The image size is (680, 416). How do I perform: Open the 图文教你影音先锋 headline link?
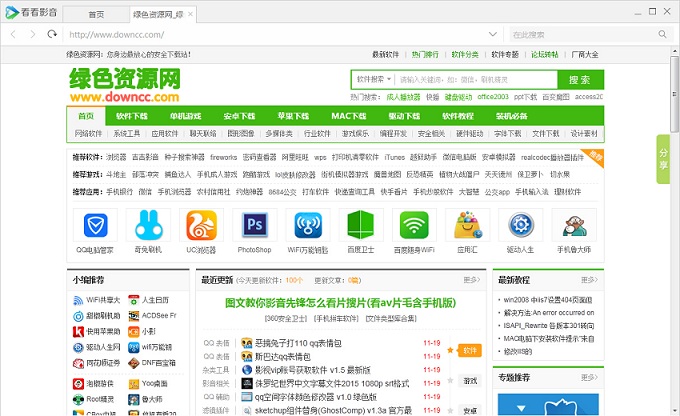point(340,301)
